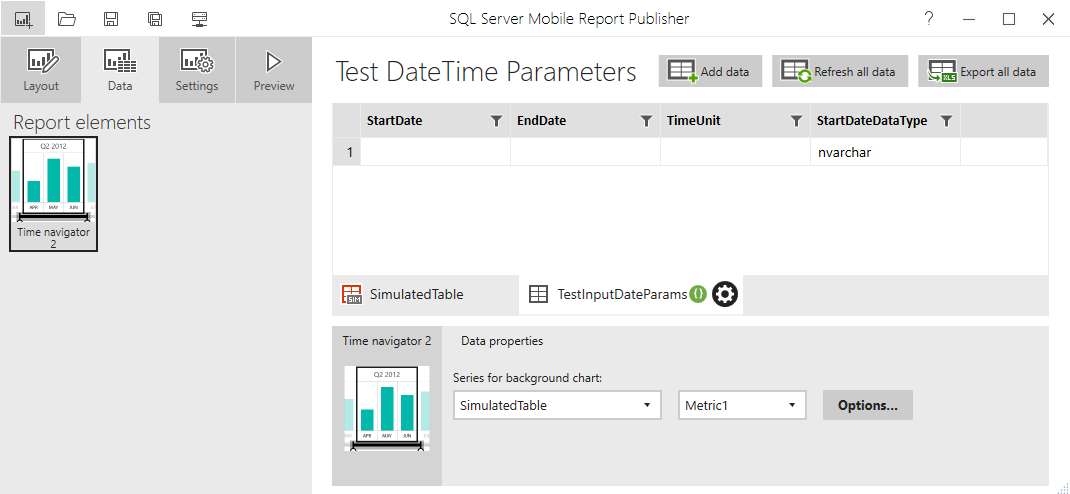The height and width of the screenshot is (494, 1070).
Task: Click the Add data button
Action: coord(710,71)
